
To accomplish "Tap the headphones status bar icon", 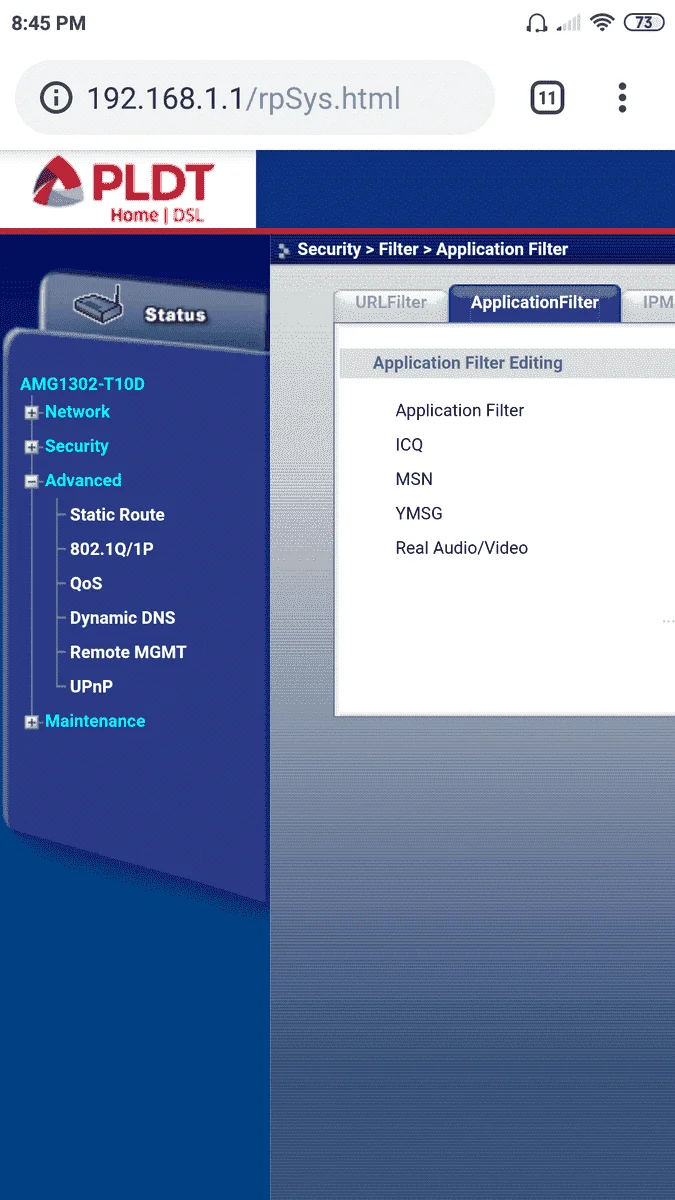I will click(x=537, y=22).
